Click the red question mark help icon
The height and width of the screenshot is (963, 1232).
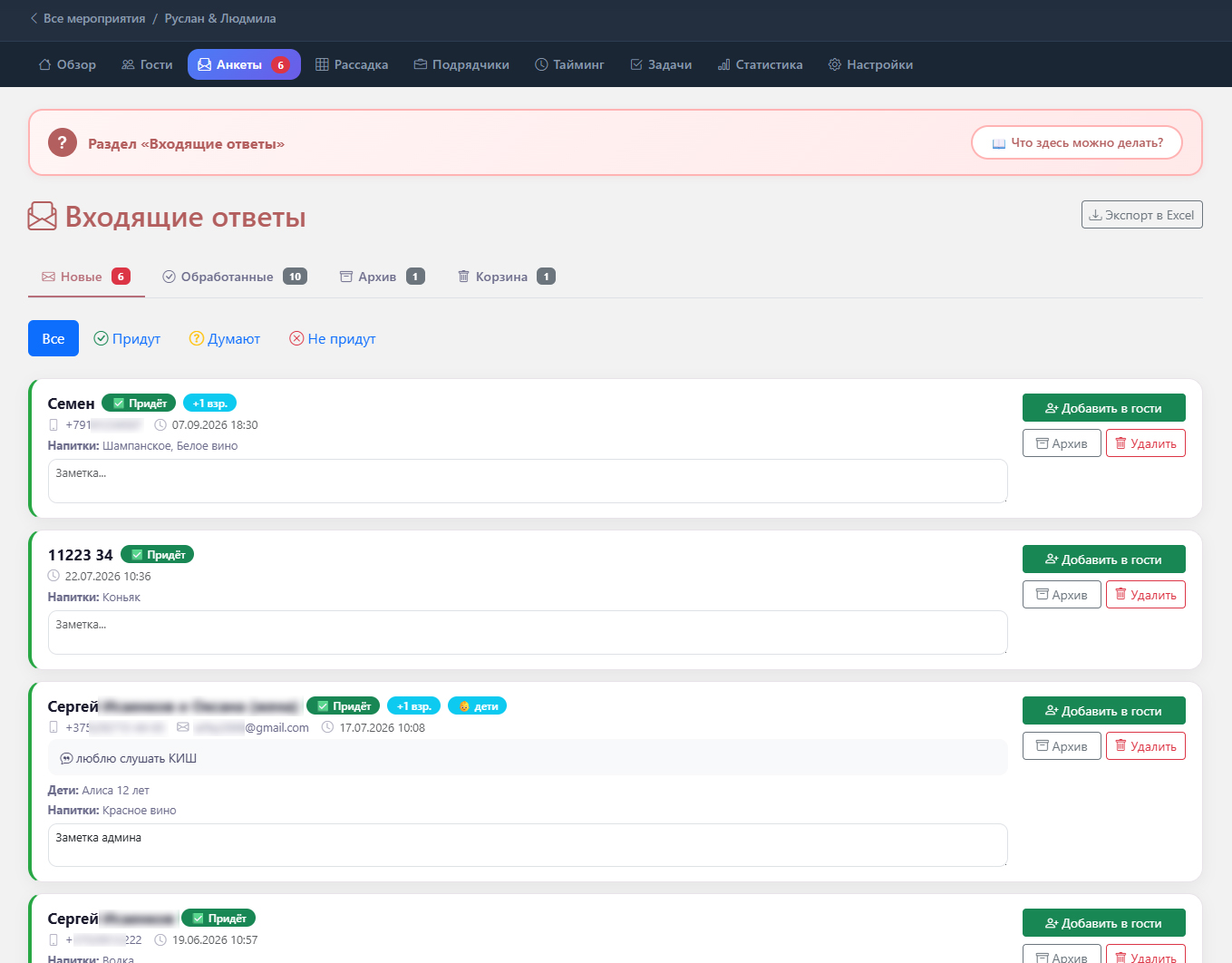(x=63, y=142)
